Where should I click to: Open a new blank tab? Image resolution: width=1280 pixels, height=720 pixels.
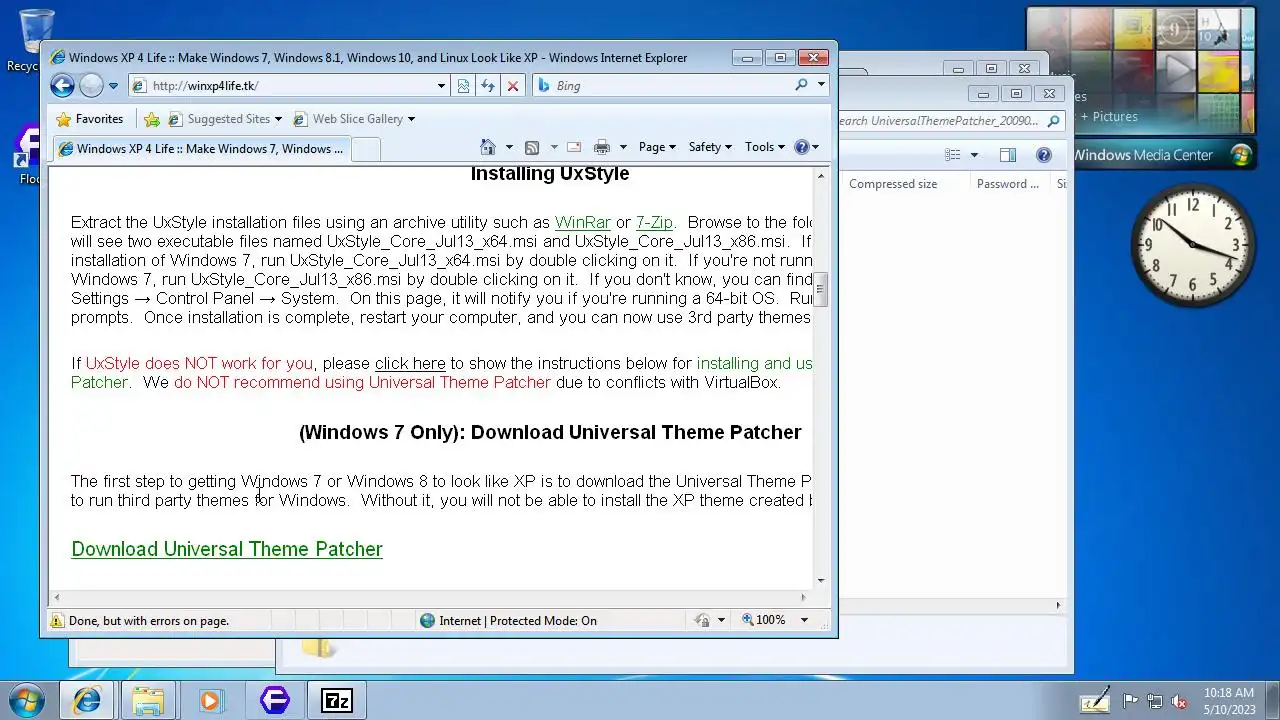pyautogui.click(x=365, y=149)
